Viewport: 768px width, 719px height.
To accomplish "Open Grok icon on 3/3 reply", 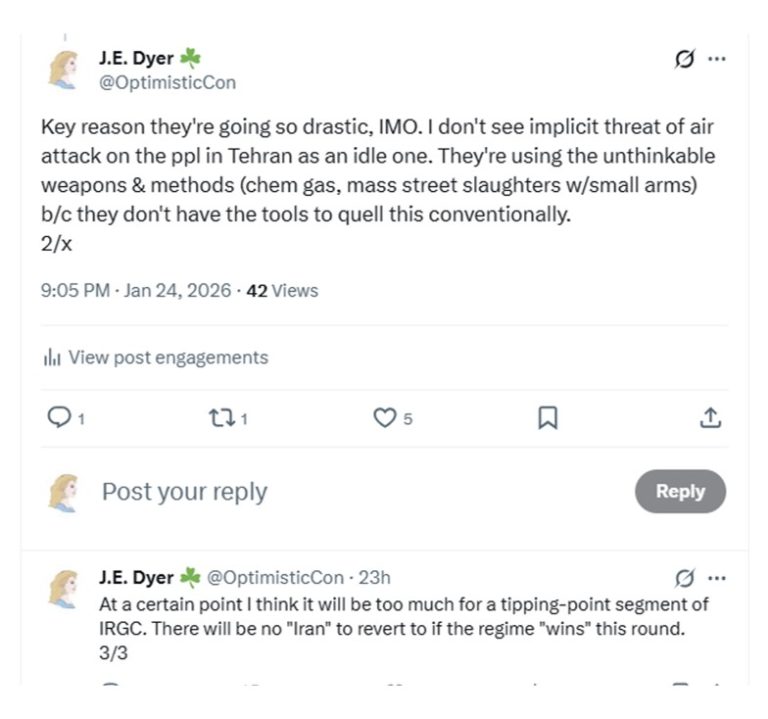I will click(x=685, y=578).
